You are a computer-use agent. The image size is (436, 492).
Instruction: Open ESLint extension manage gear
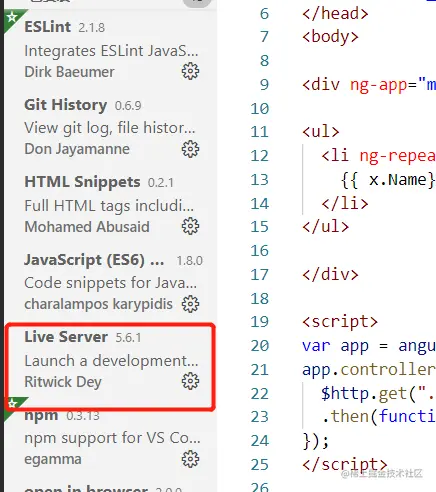point(190,71)
